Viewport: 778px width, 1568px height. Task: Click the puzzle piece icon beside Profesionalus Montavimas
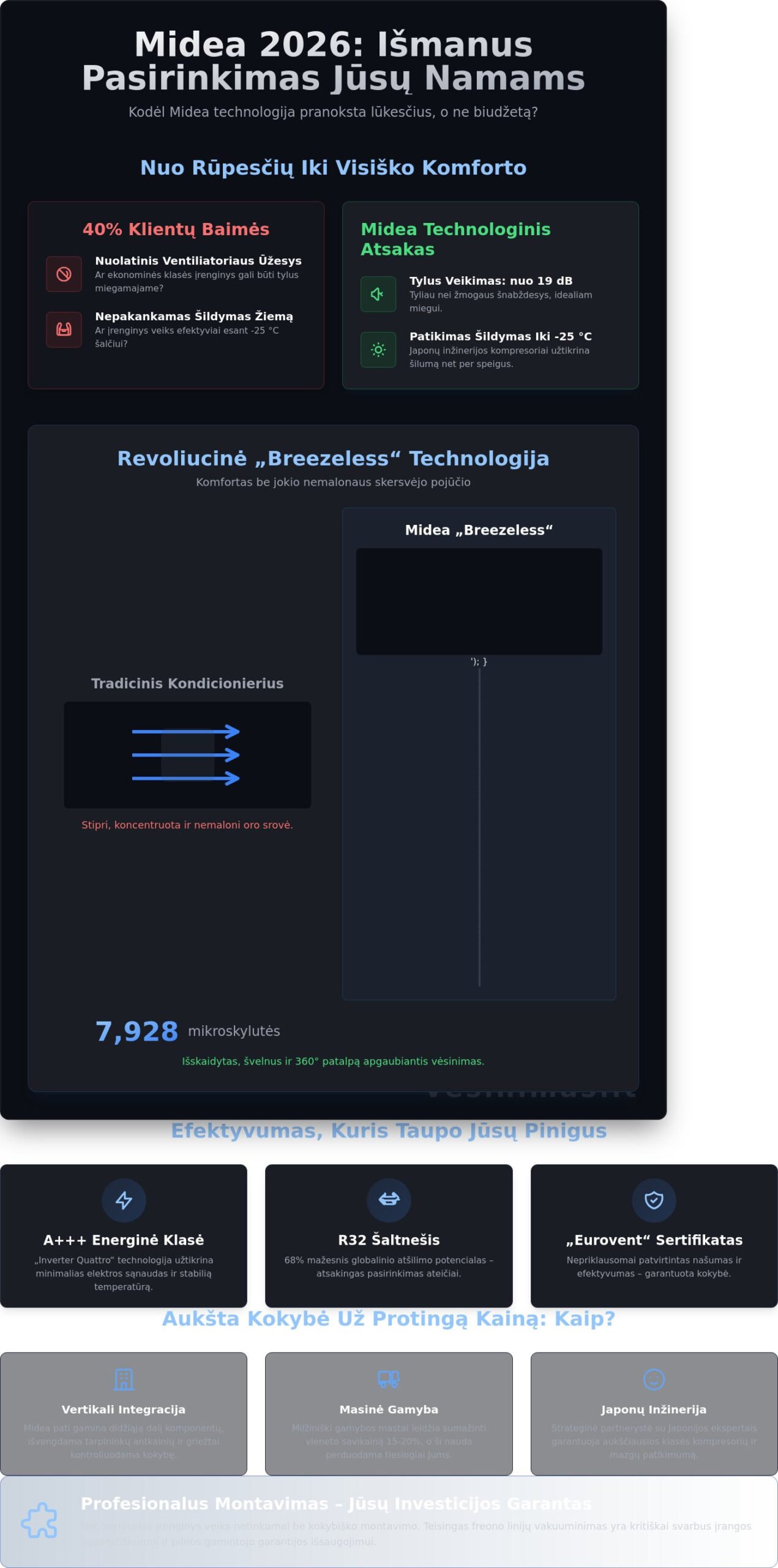(39, 1520)
